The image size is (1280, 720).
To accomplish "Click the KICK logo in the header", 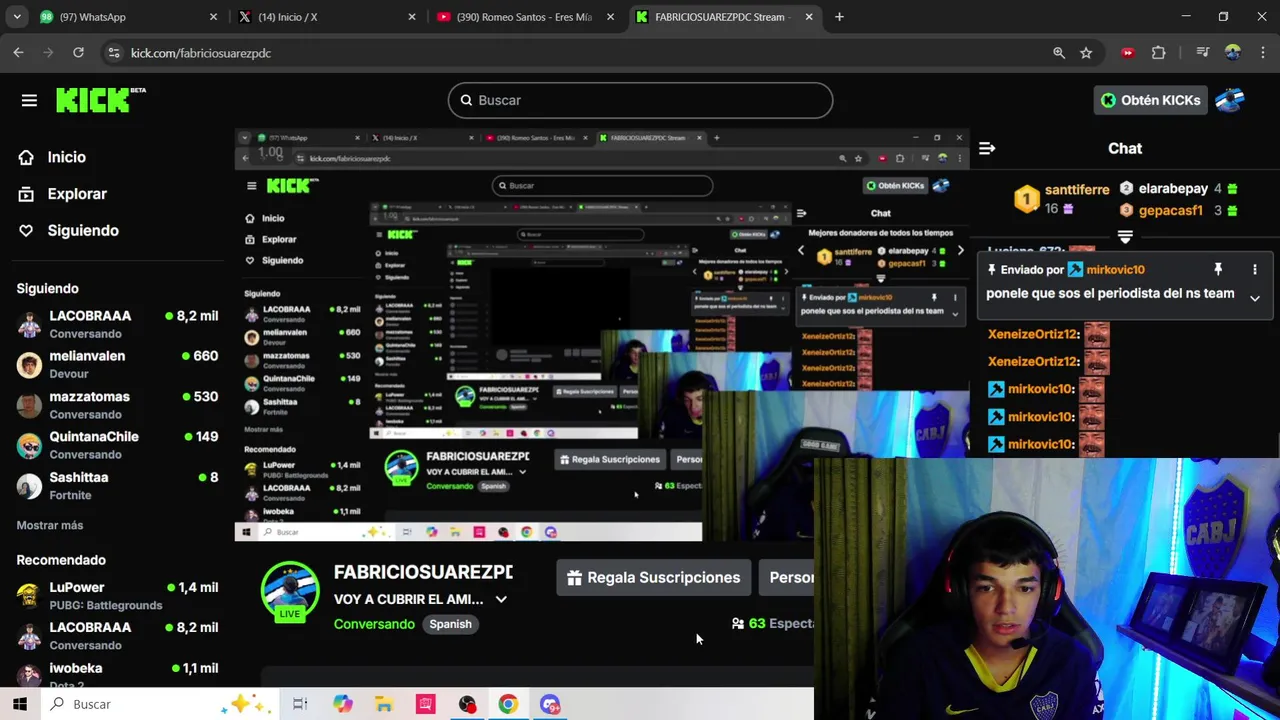I will (x=100, y=99).
